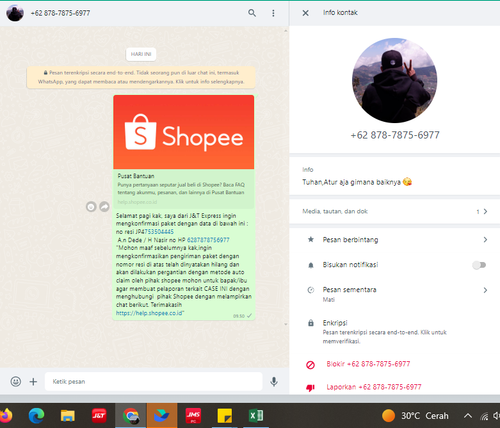Open Pesan berbintang section

click(x=395, y=240)
